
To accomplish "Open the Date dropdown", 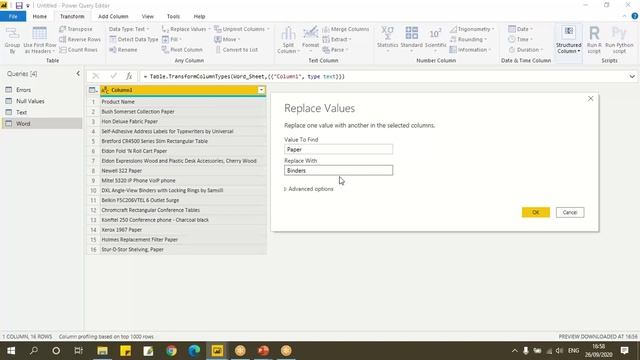I will (521, 29).
